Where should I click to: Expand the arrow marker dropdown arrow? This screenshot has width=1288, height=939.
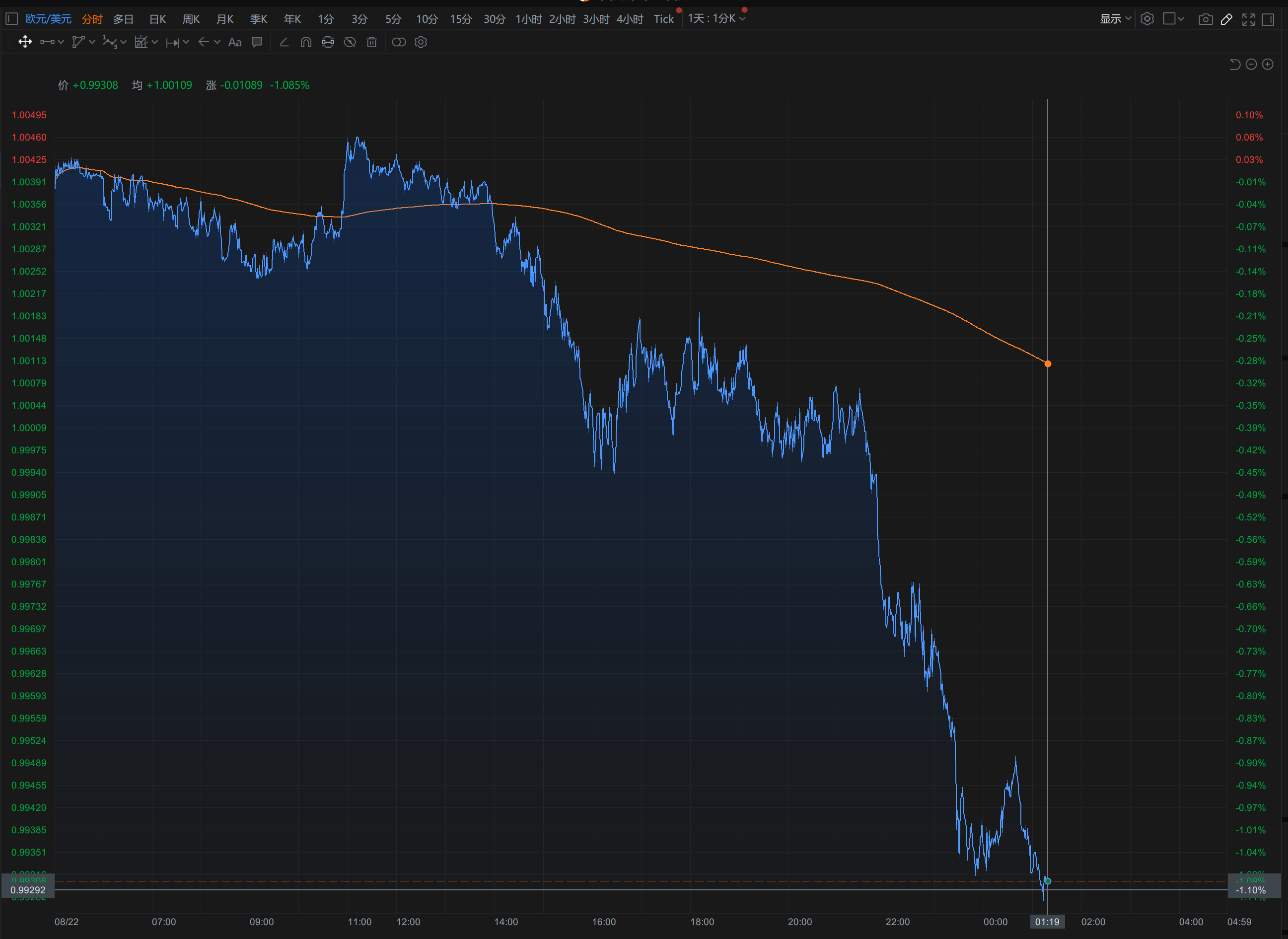217,42
